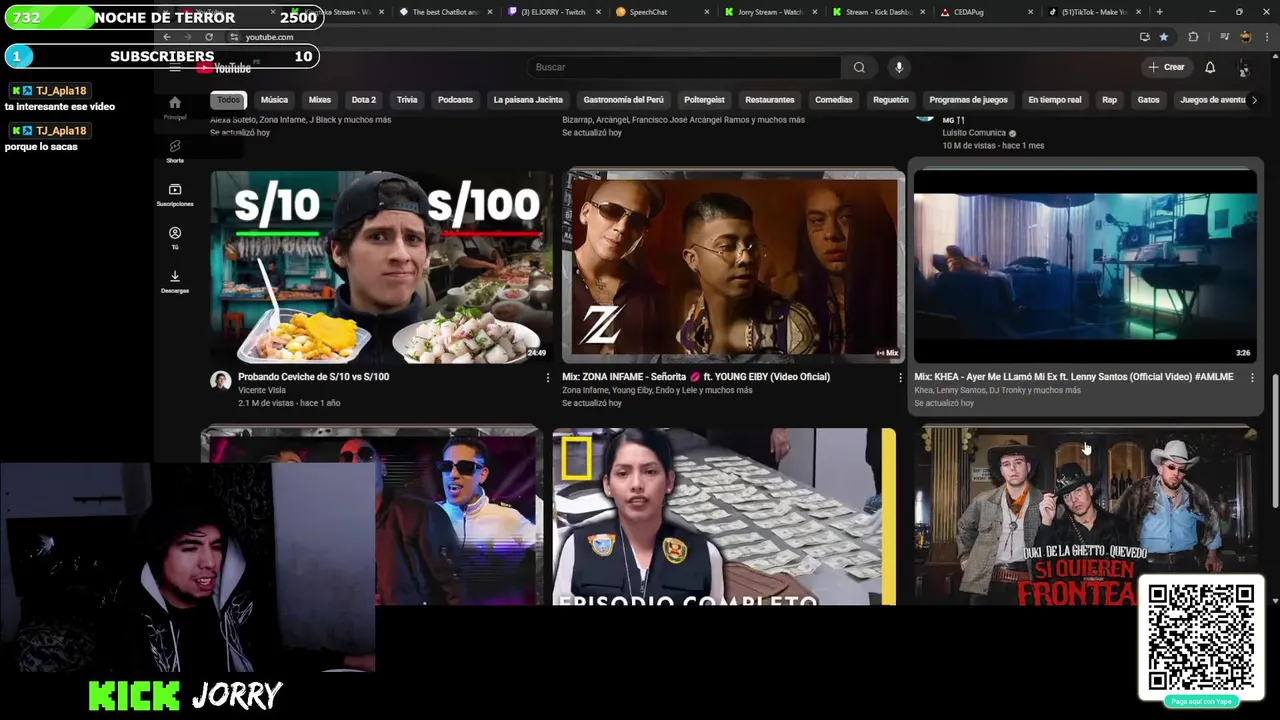
Task: Open Suscripciones in the sidebar
Action: tap(175, 194)
